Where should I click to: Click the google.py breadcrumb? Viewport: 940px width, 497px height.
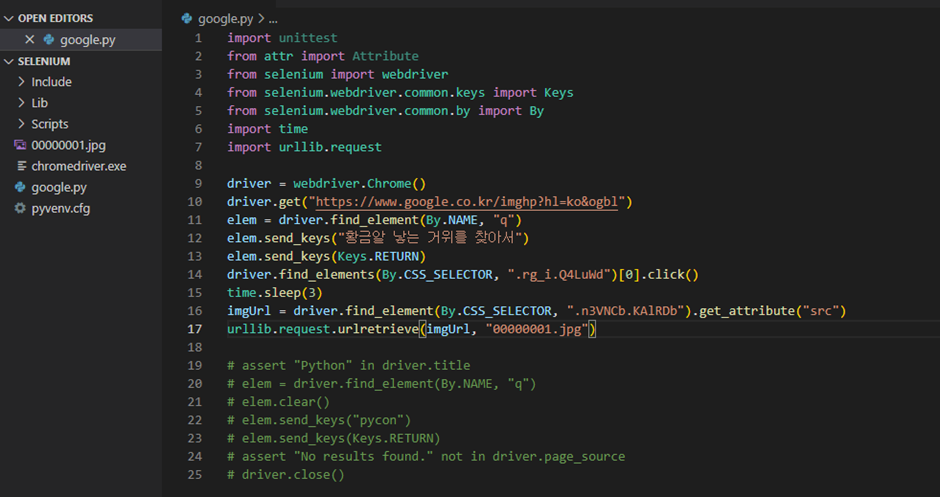[225, 19]
